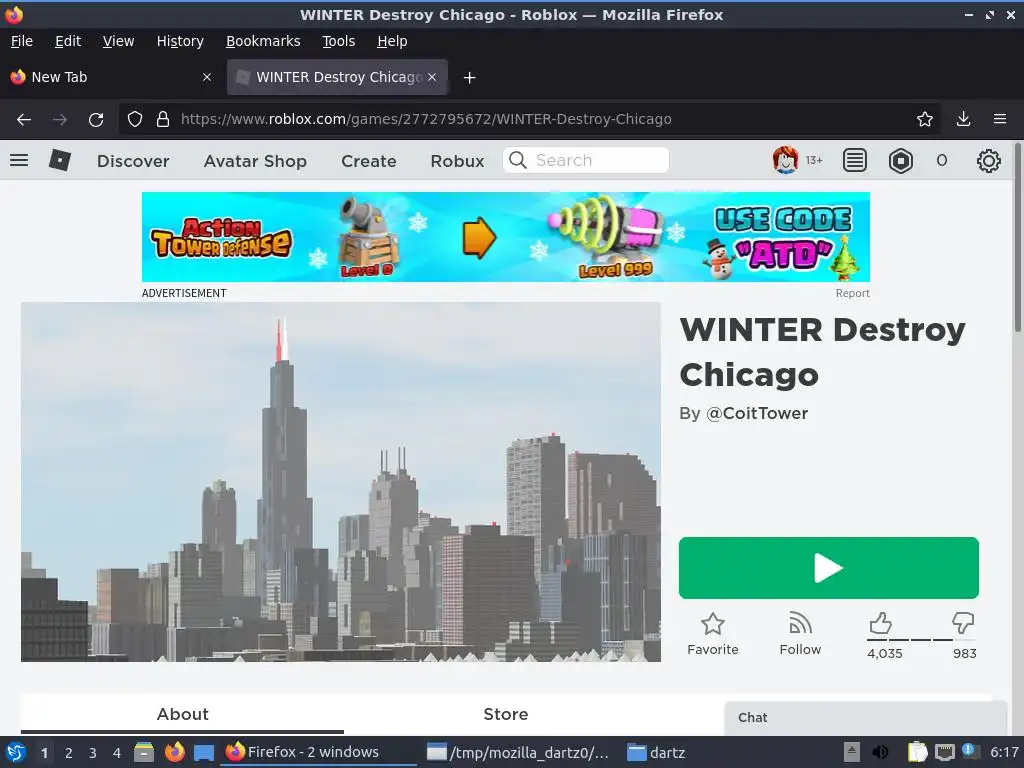Image resolution: width=1024 pixels, height=768 pixels.
Task: View site security padlock info
Action: tap(163, 120)
